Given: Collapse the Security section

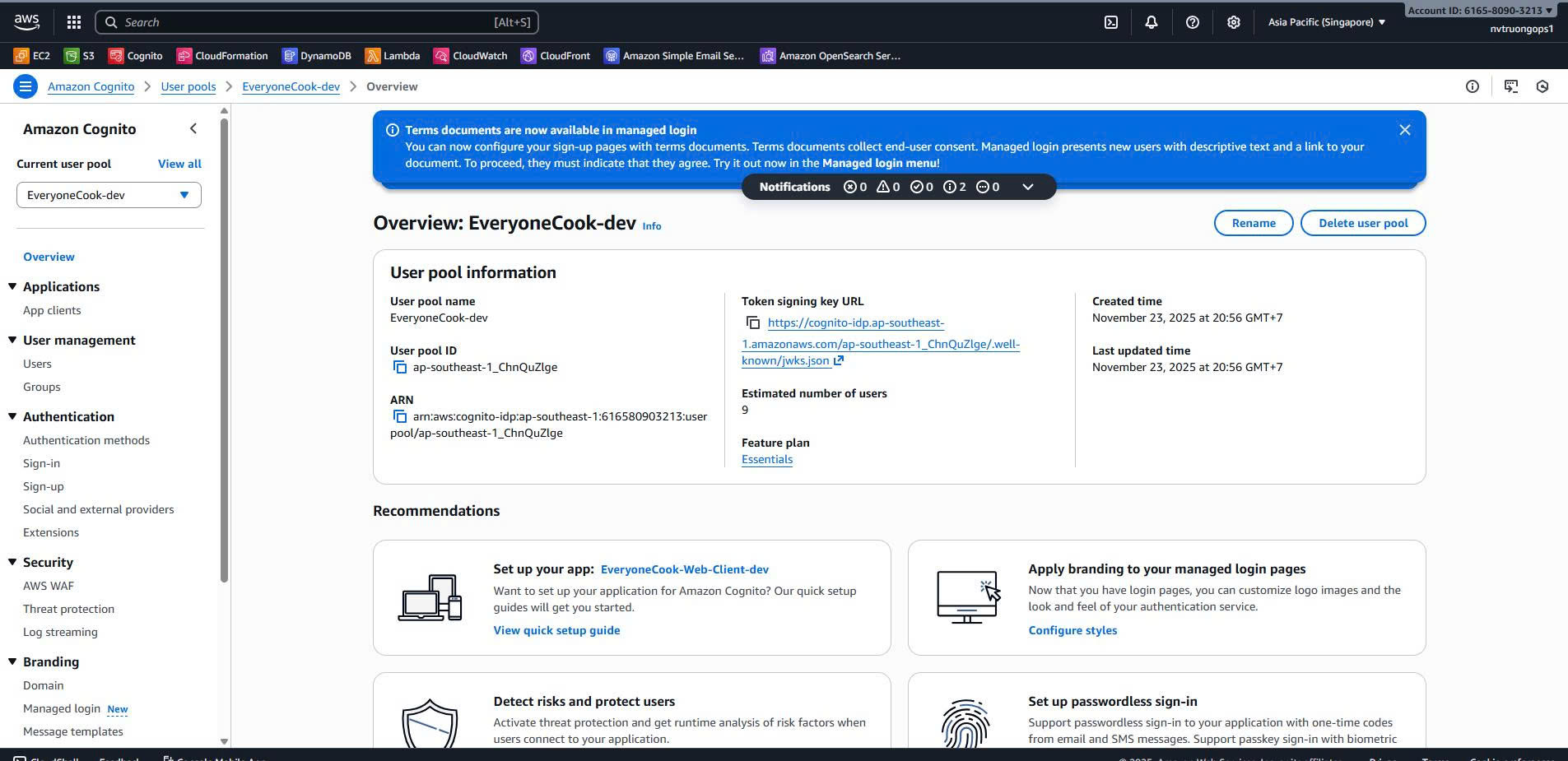Looking at the screenshot, I should pyautogui.click(x=12, y=562).
